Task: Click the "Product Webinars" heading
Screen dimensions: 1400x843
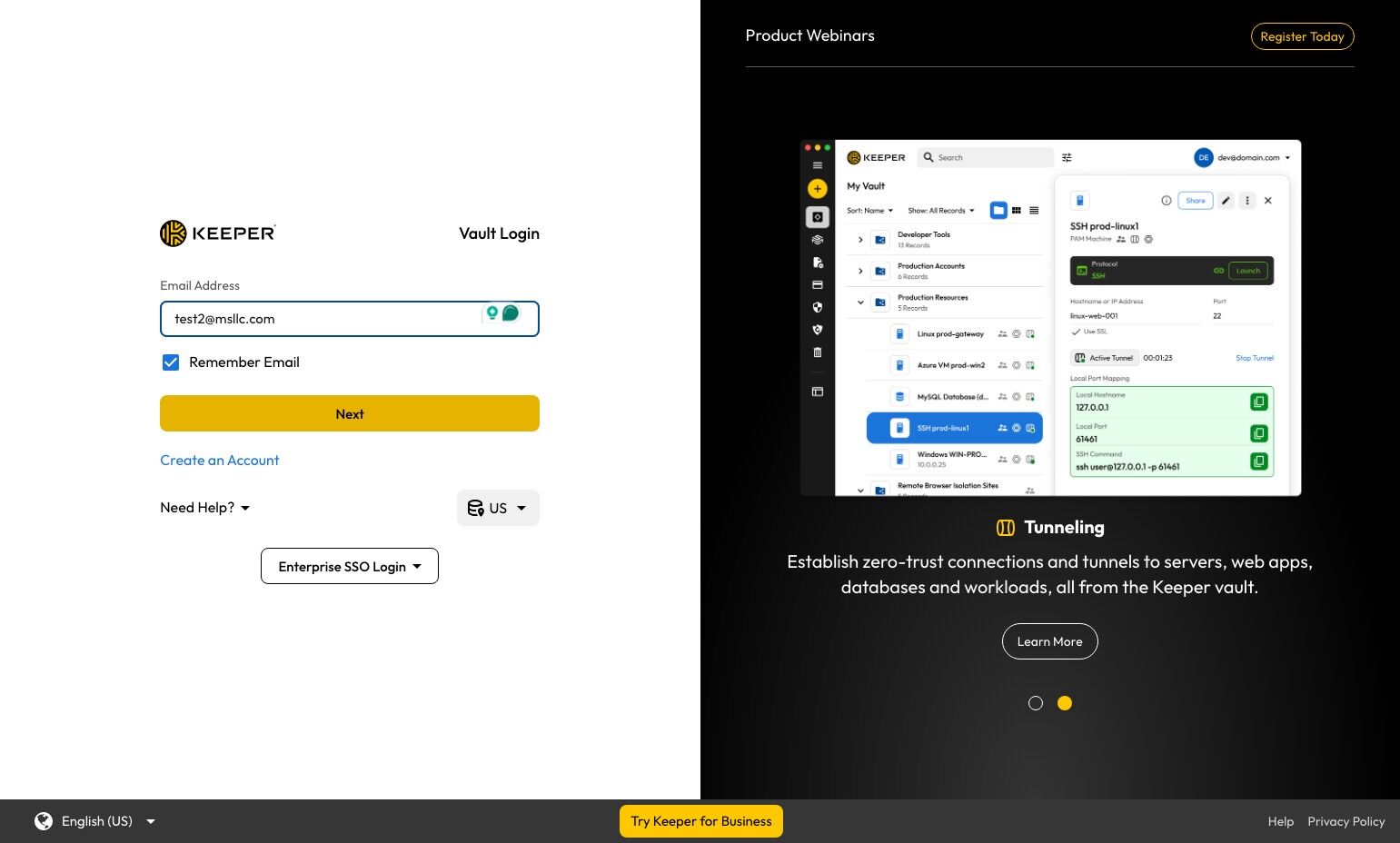Action: pyautogui.click(x=810, y=35)
